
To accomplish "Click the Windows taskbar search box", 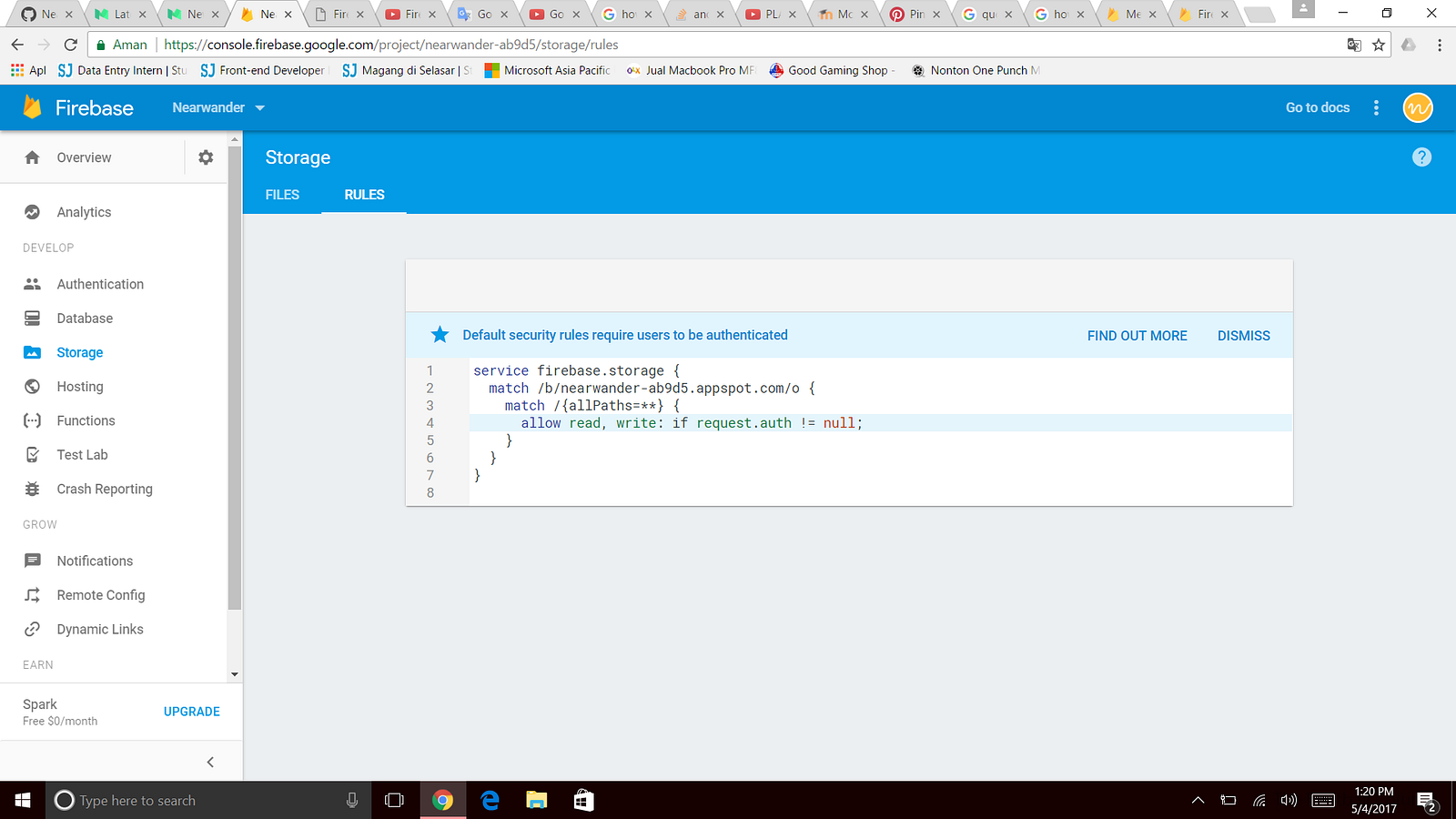I will tap(182, 800).
